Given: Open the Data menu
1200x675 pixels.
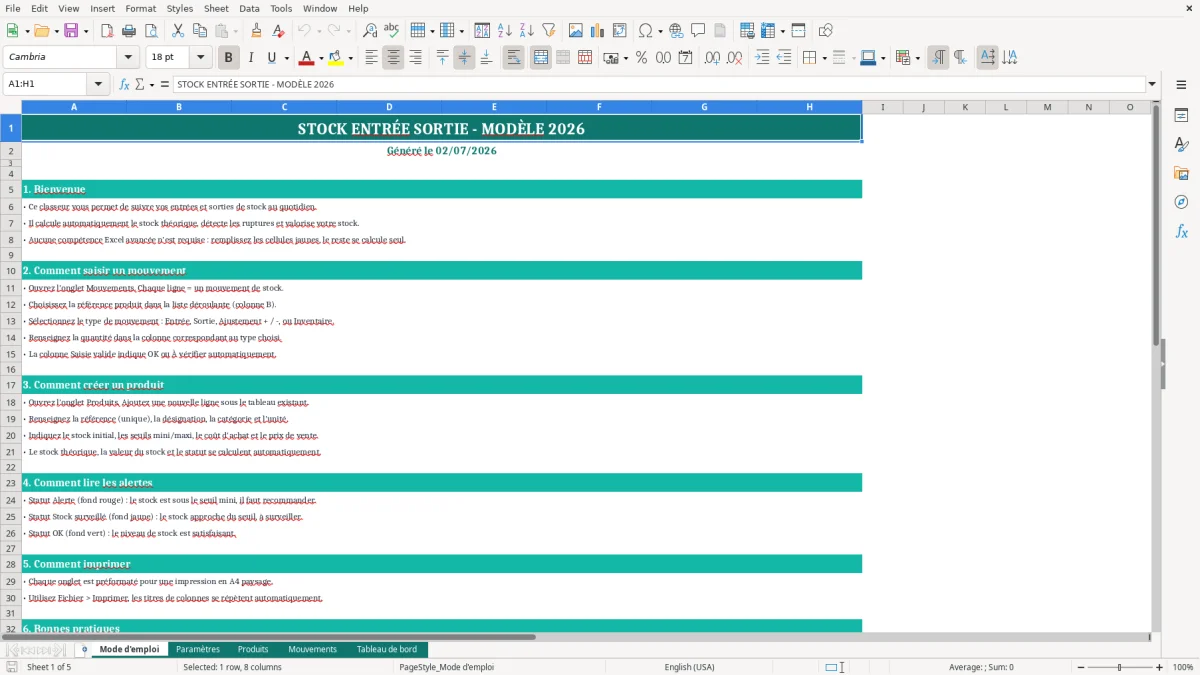Looking at the screenshot, I should pos(249,8).
